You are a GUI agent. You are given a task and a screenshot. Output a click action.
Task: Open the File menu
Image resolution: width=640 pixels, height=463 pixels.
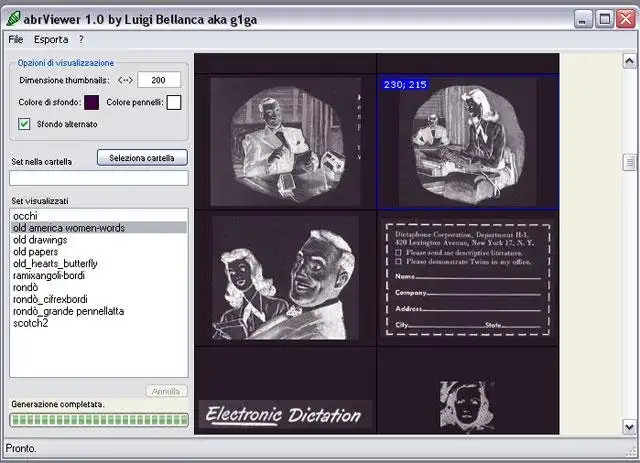coord(16,40)
